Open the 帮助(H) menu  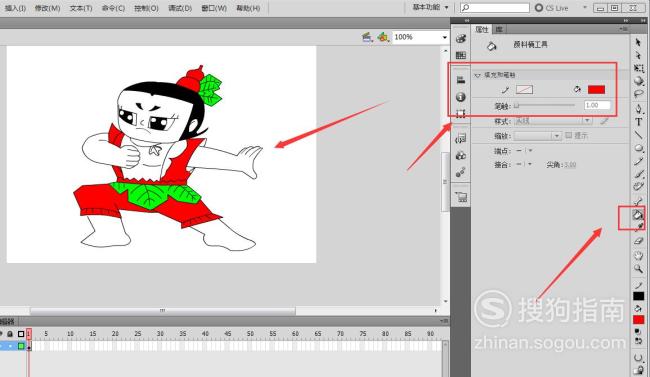248,8
